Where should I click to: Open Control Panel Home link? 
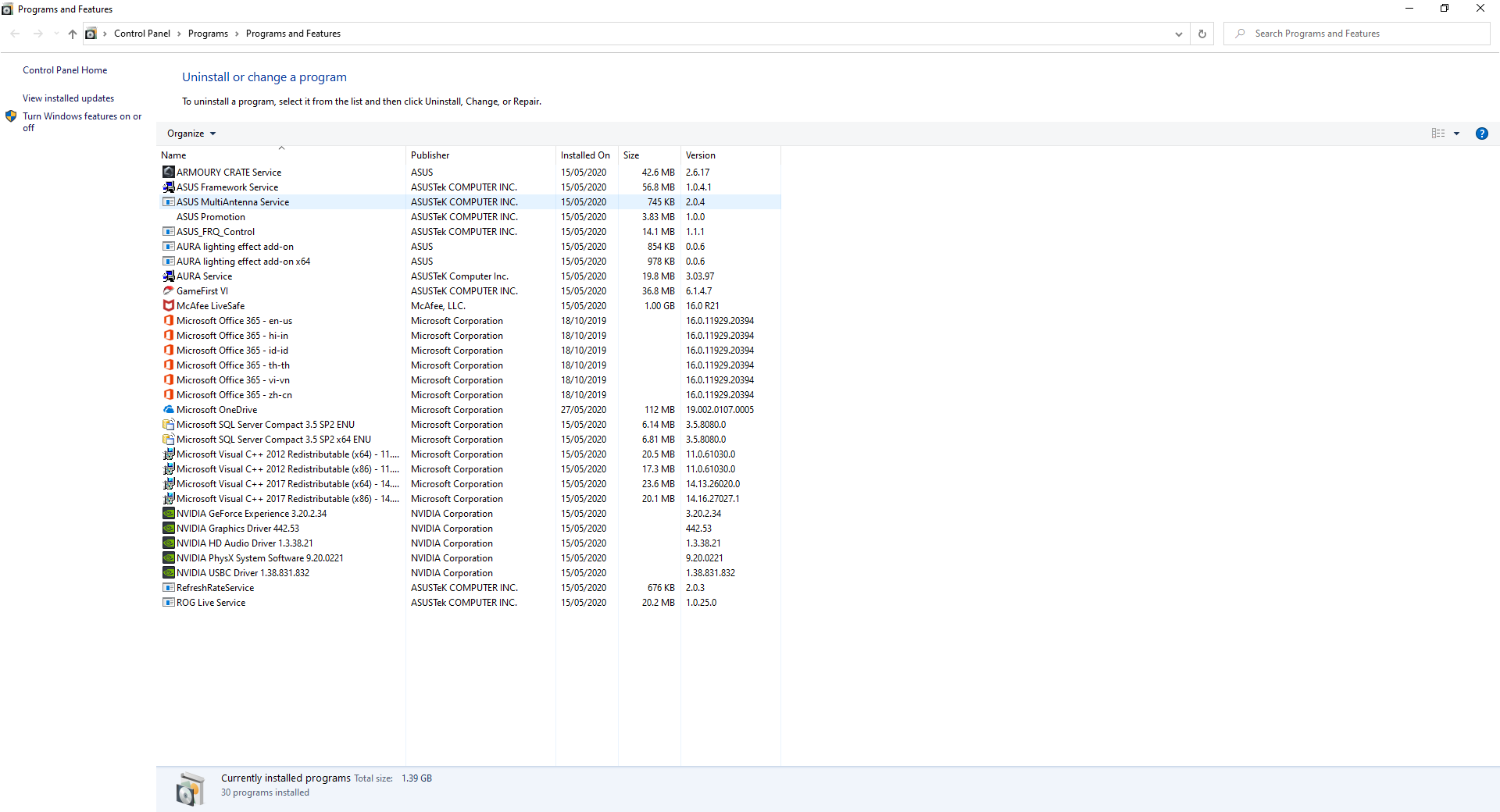(65, 70)
